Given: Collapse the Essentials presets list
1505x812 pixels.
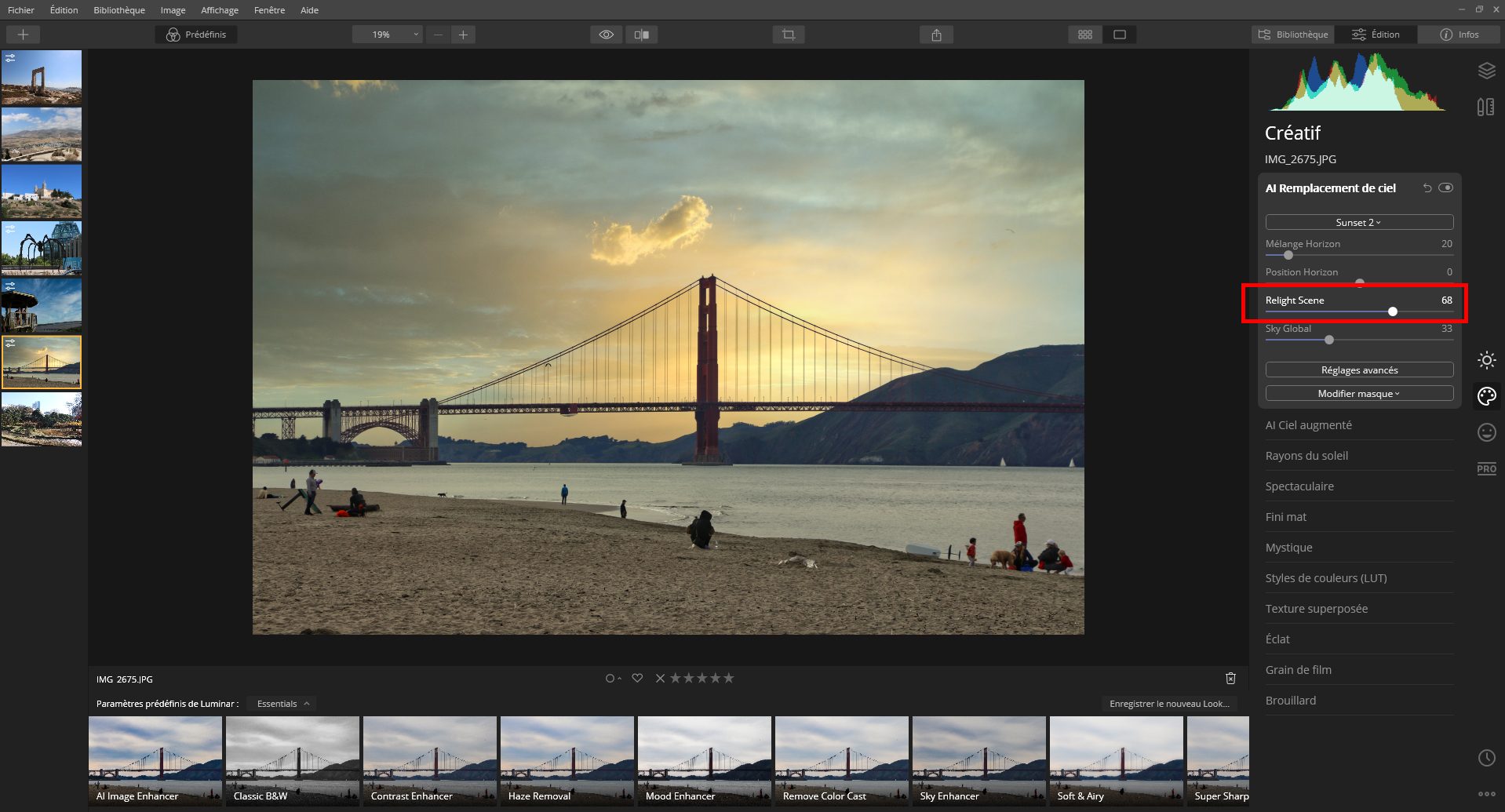Looking at the screenshot, I should click(281, 703).
